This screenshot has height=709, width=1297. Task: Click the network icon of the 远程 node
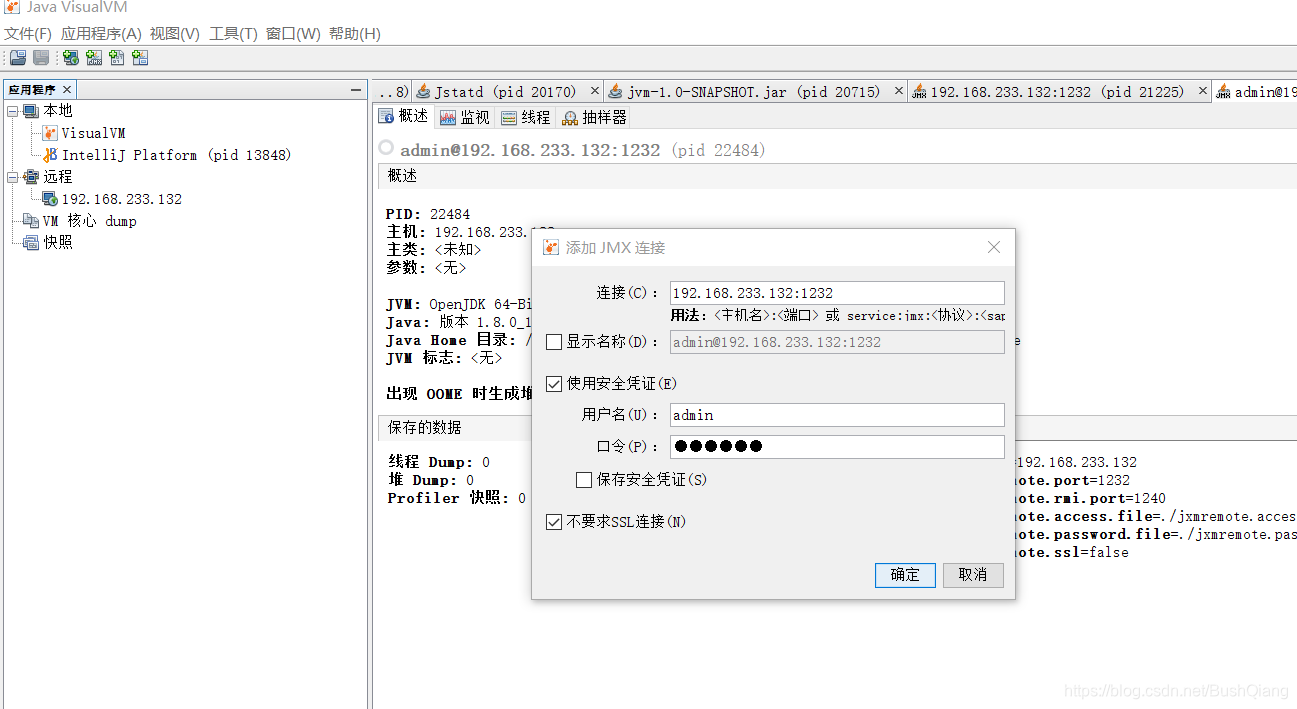point(31,177)
